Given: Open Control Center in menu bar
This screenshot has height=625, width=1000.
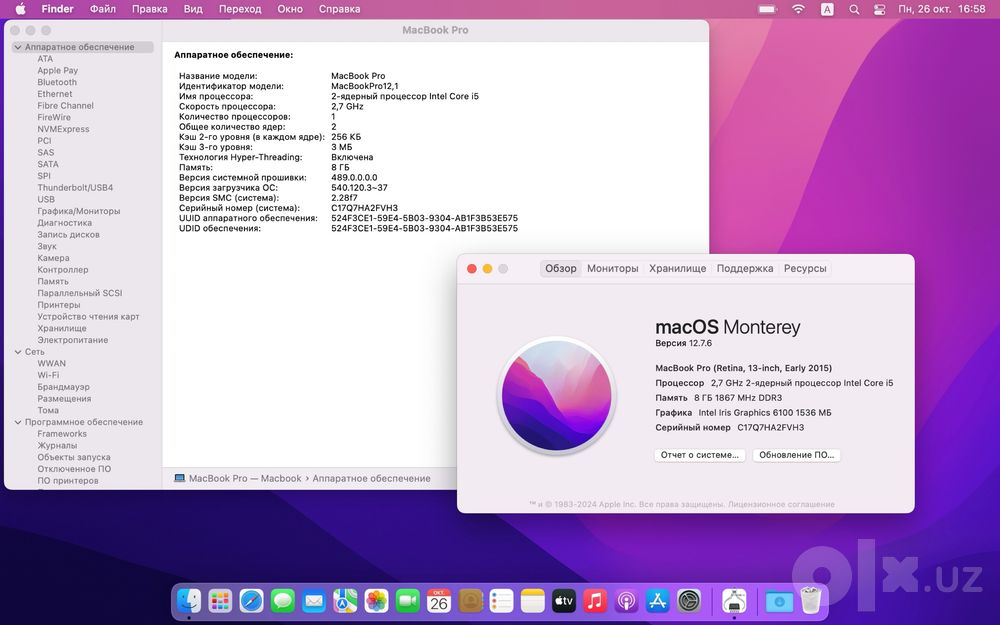Looking at the screenshot, I should pos(879,9).
